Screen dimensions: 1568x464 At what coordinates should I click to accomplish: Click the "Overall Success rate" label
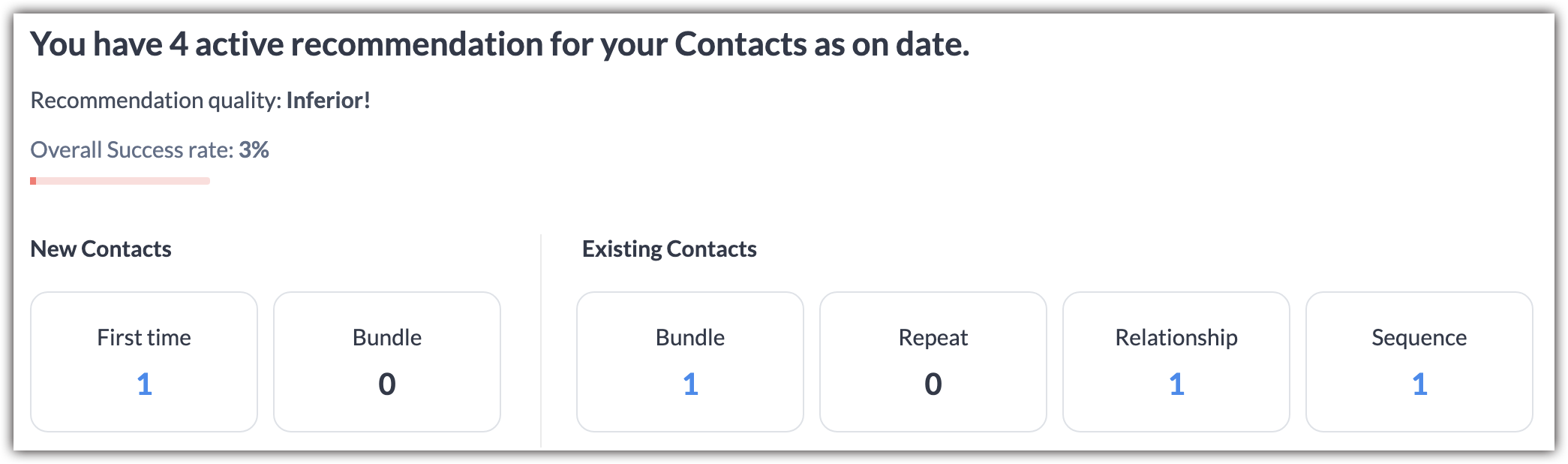(x=132, y=150)
